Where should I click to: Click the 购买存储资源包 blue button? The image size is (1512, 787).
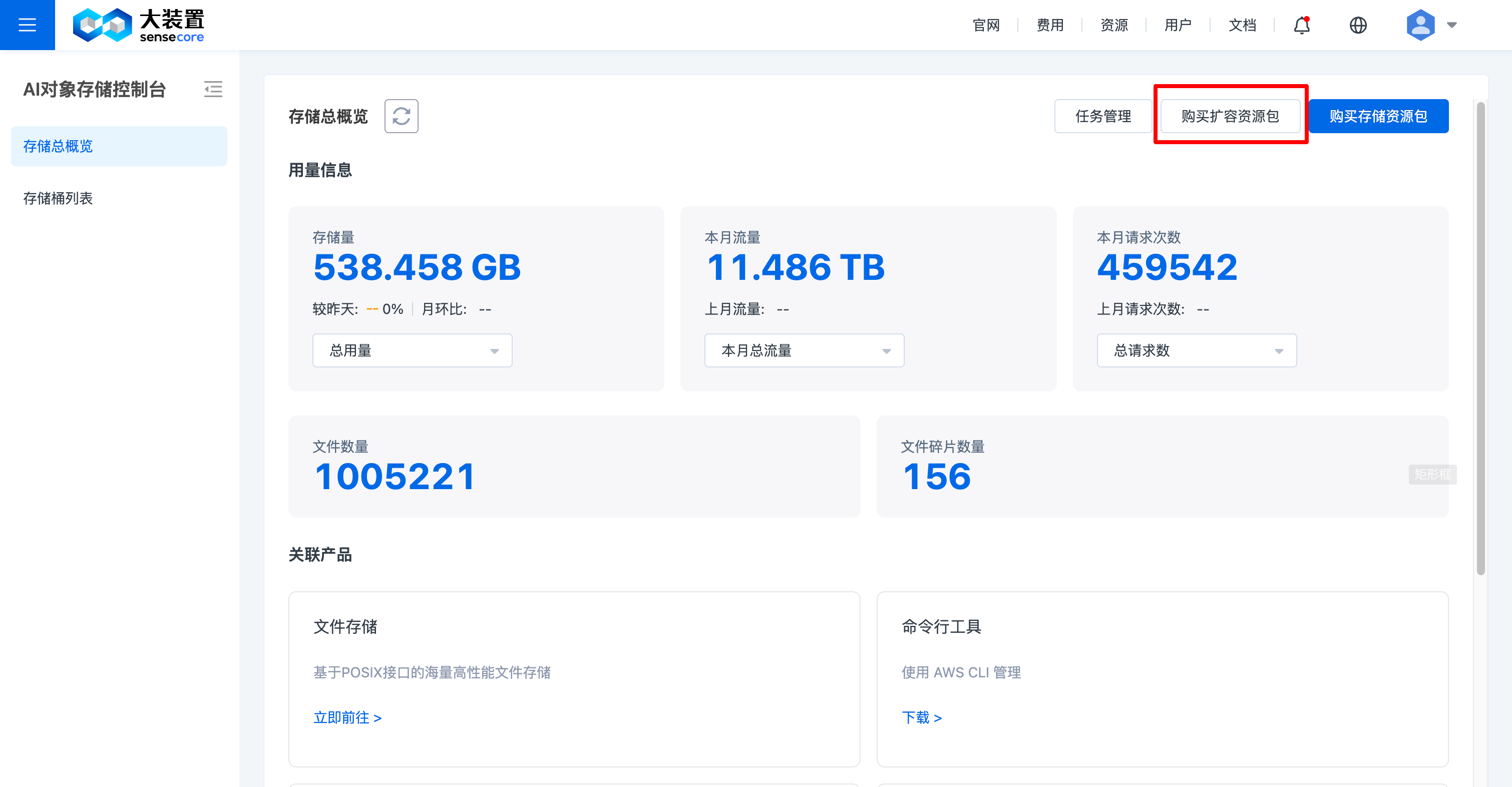pos(1378,116)
